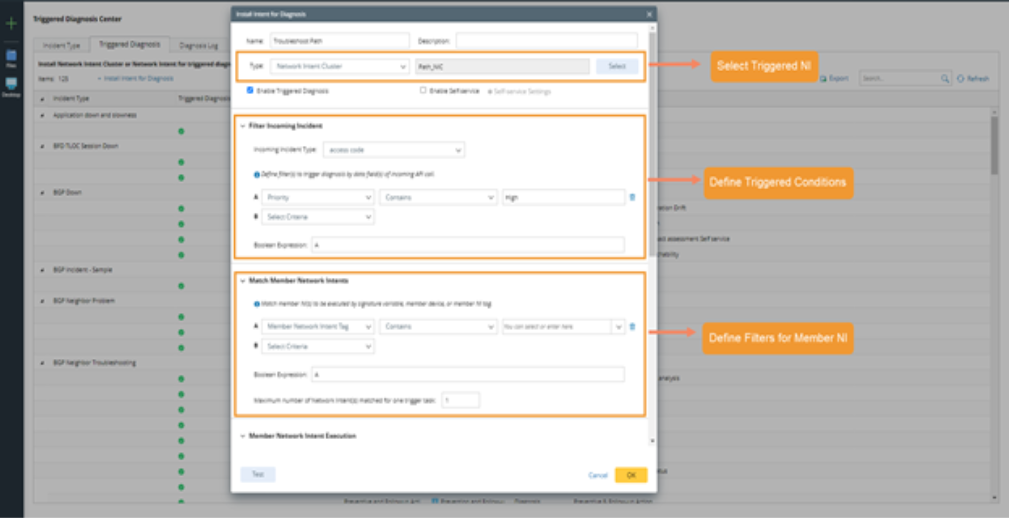Check the Enable Selfservice box

coord(423,91)
